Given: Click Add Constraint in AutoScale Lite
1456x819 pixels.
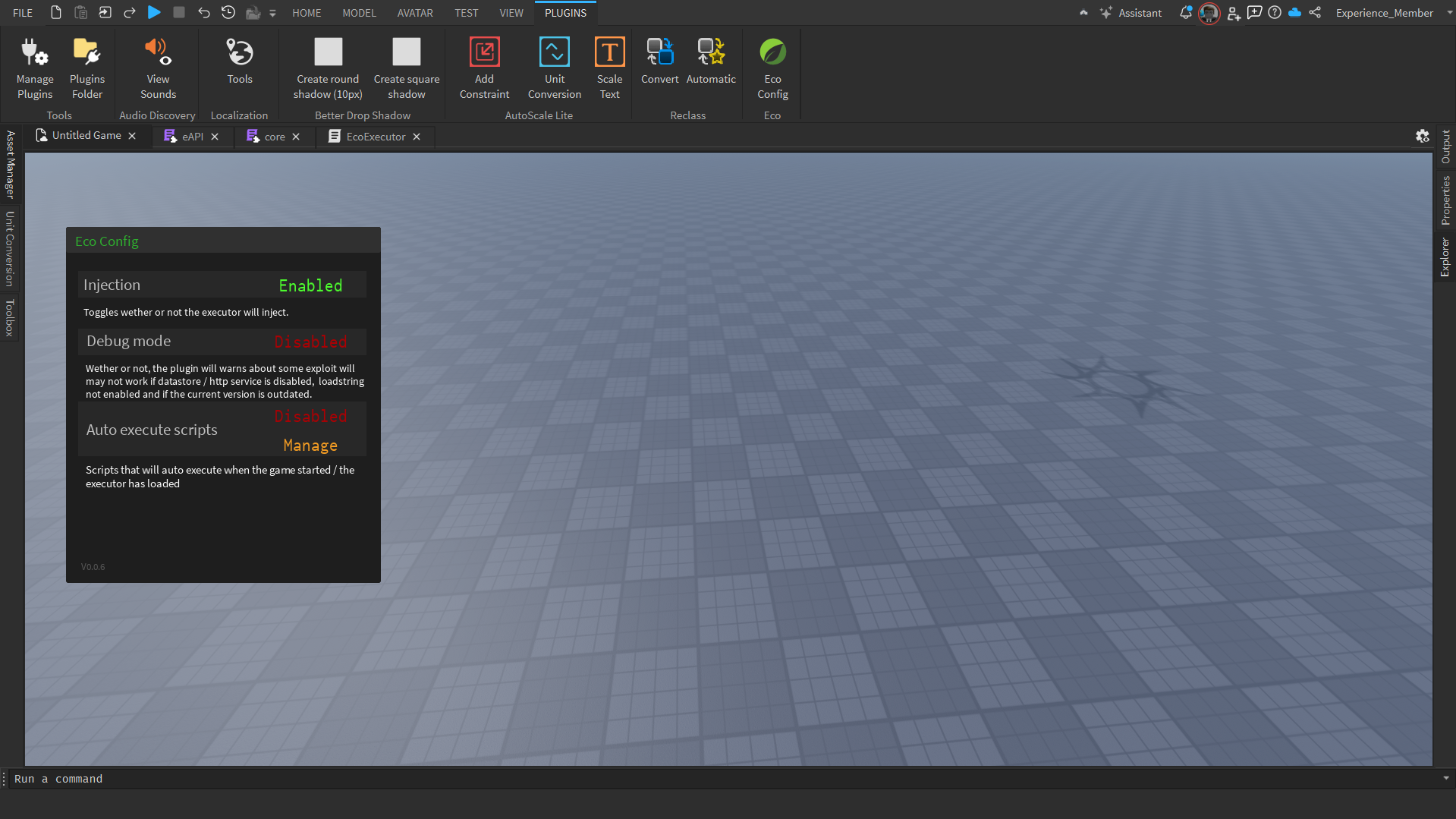Looking at the screenshot, I should tap(484, 68).
